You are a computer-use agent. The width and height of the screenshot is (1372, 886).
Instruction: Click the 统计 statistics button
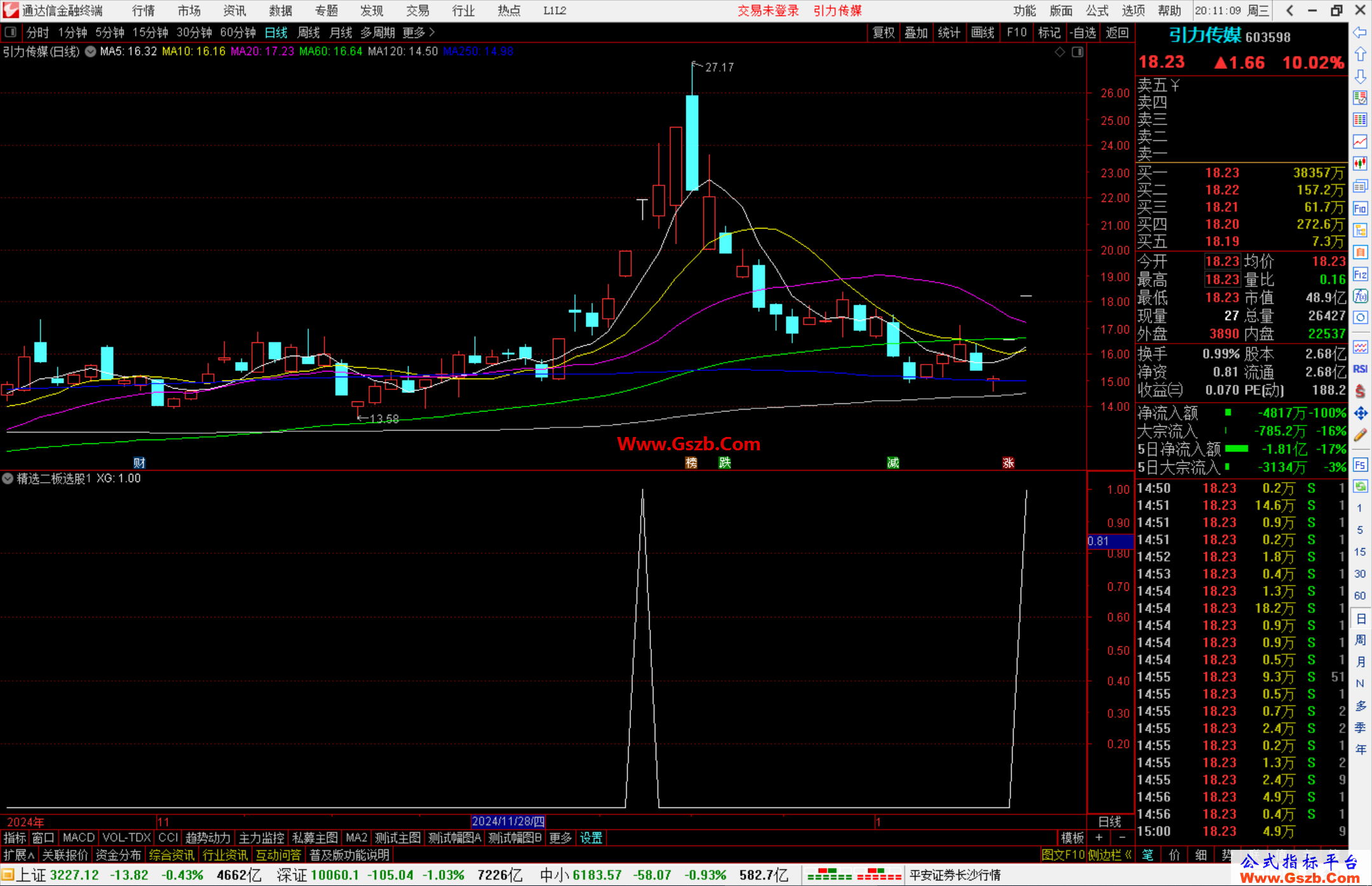point(949,32)
